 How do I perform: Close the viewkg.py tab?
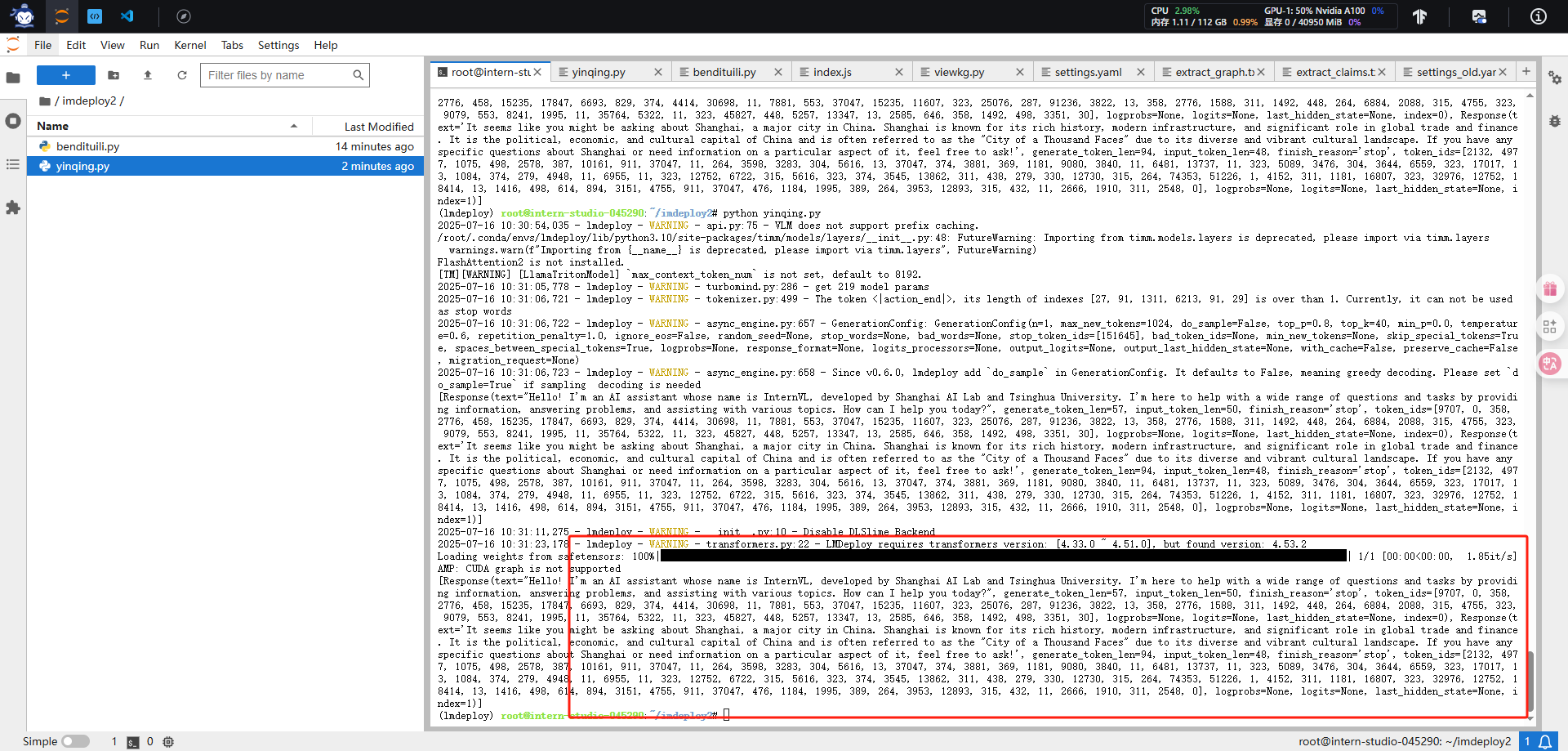coord(1020,72)
